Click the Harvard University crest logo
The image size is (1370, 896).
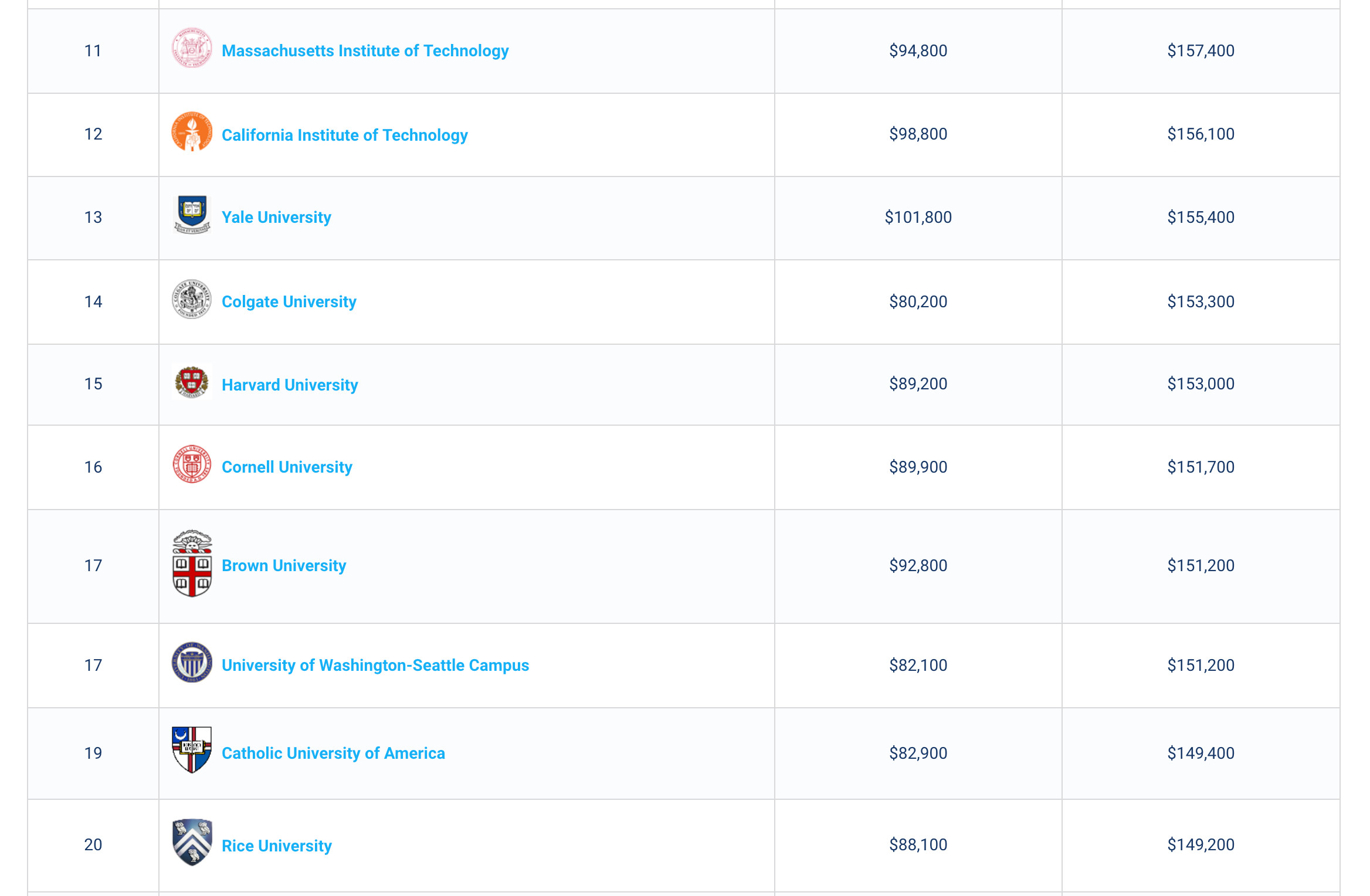[192, 382]
